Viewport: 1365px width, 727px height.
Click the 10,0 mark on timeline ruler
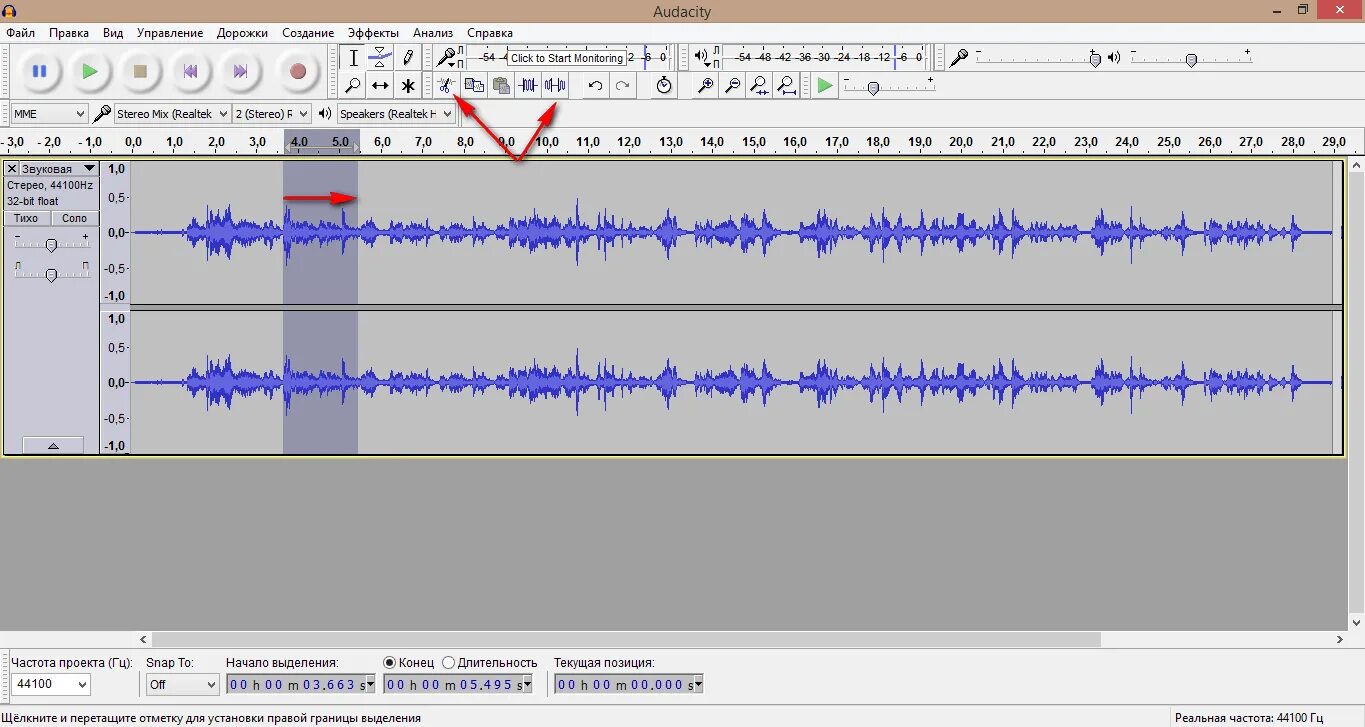[x=547, y=142]
